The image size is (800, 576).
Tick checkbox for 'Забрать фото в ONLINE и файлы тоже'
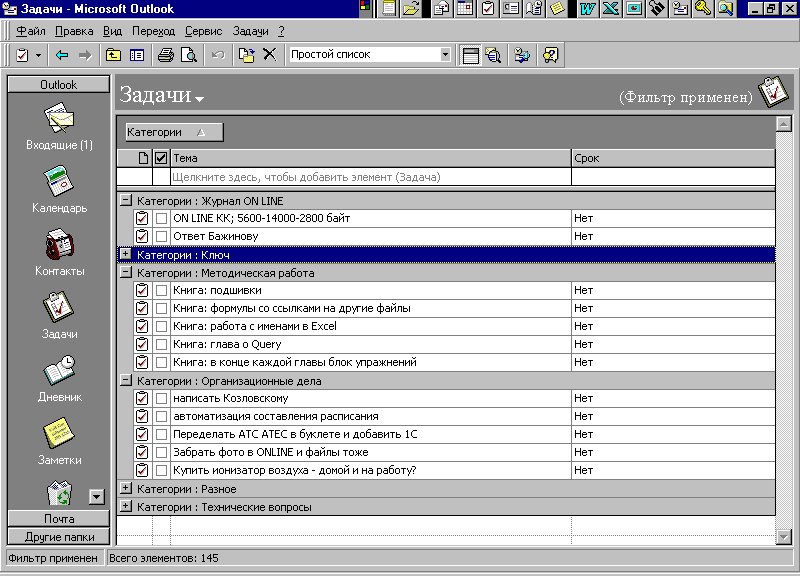[161, 453]
